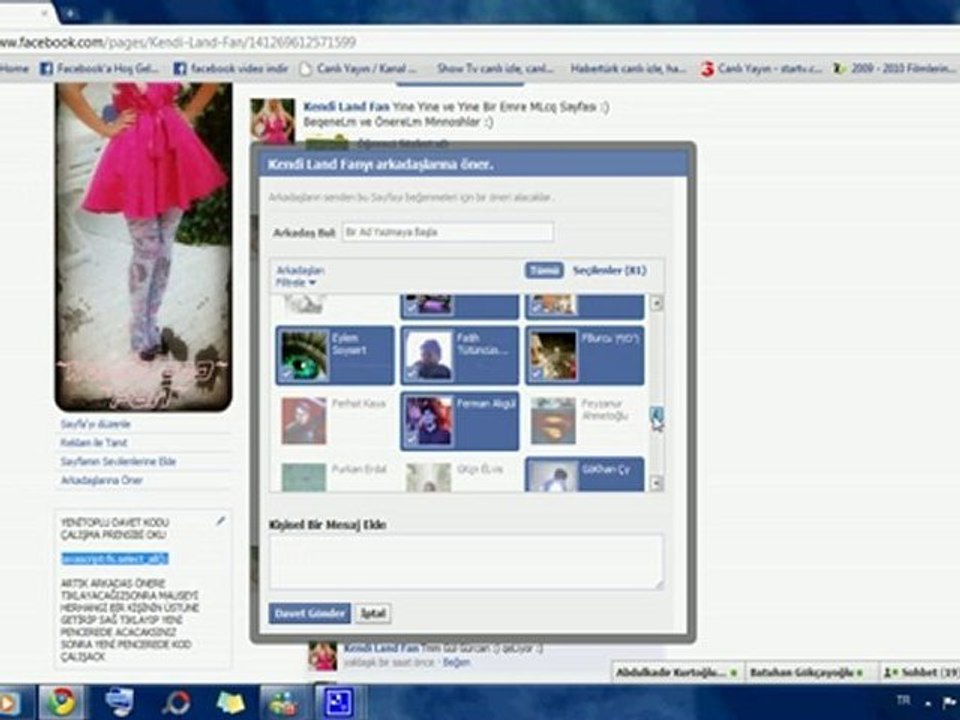
Task: Open the Facebook'a Hoş Gel... bookmark
Action: (99, 69)
